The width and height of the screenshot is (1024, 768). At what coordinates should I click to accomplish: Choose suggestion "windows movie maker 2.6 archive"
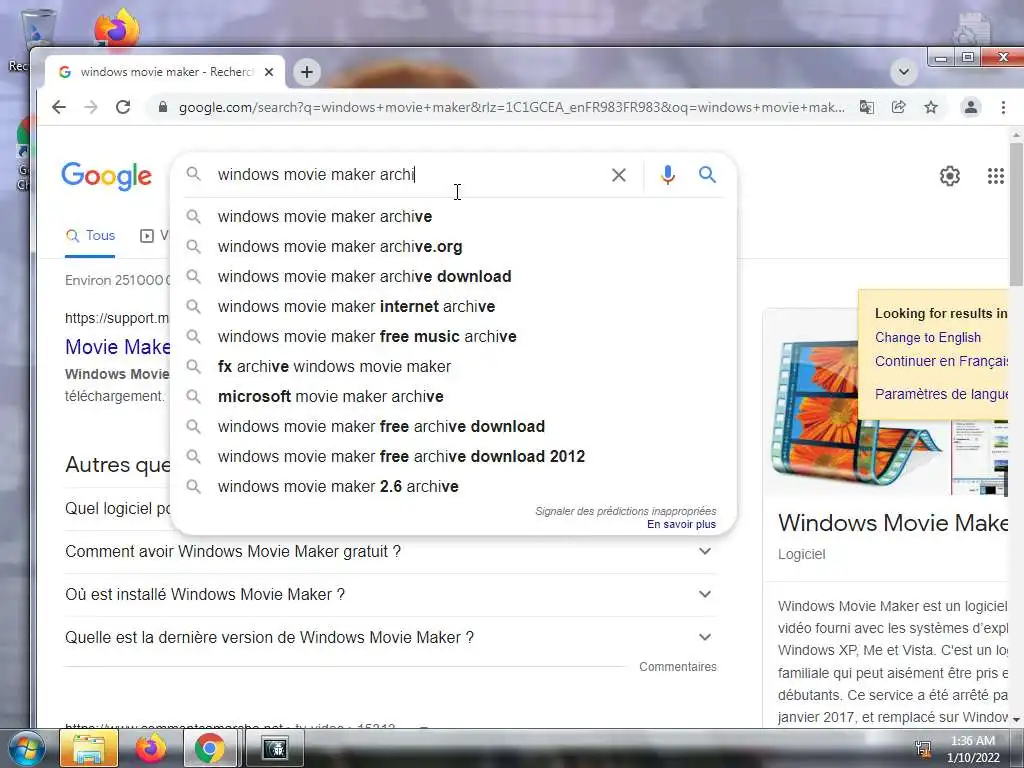(453, 487)
